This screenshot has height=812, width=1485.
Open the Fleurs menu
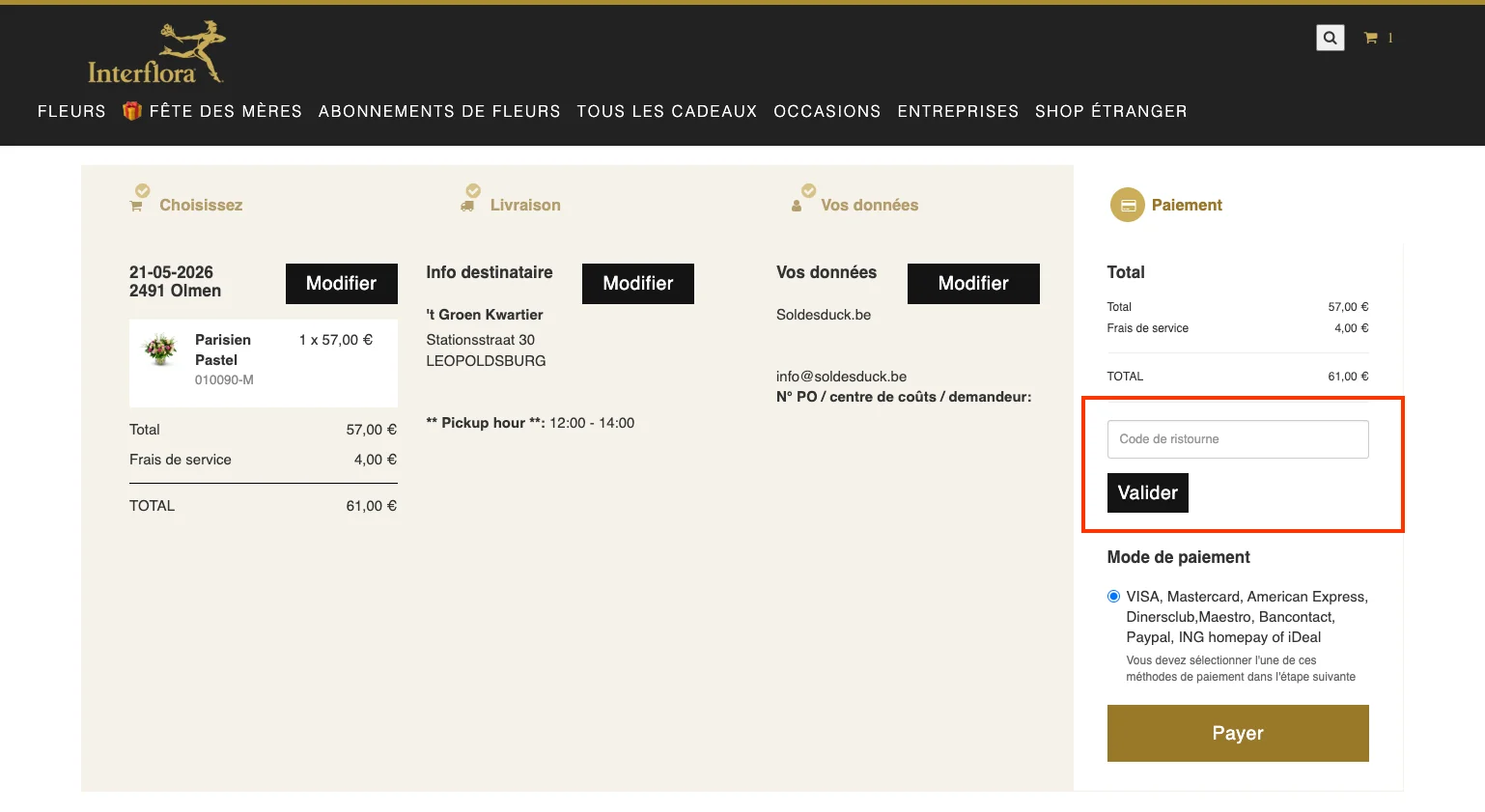[71, 111]
